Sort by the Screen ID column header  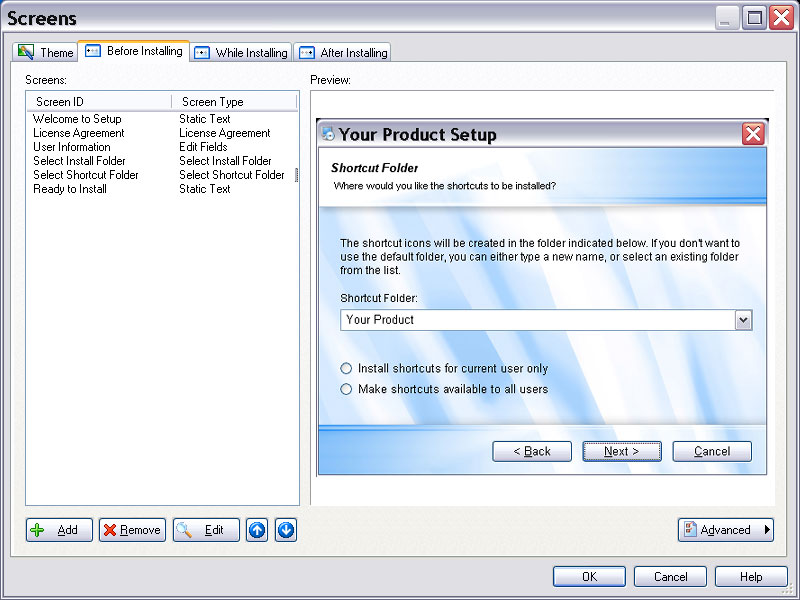[99, 102]
